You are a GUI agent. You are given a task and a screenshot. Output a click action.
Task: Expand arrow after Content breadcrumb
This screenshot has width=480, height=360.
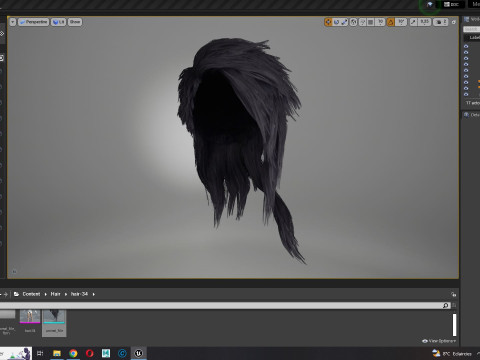pyautogui.click(x=46, y=294)
